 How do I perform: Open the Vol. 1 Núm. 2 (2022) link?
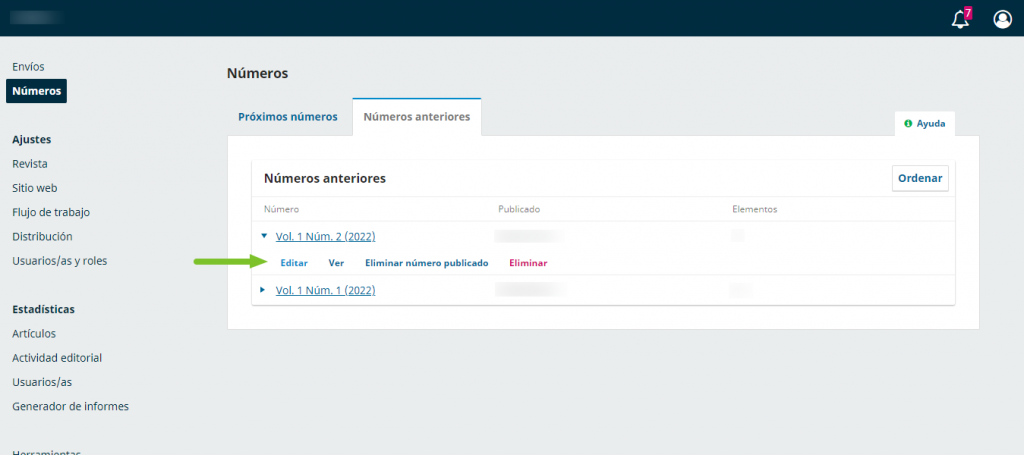325,236
